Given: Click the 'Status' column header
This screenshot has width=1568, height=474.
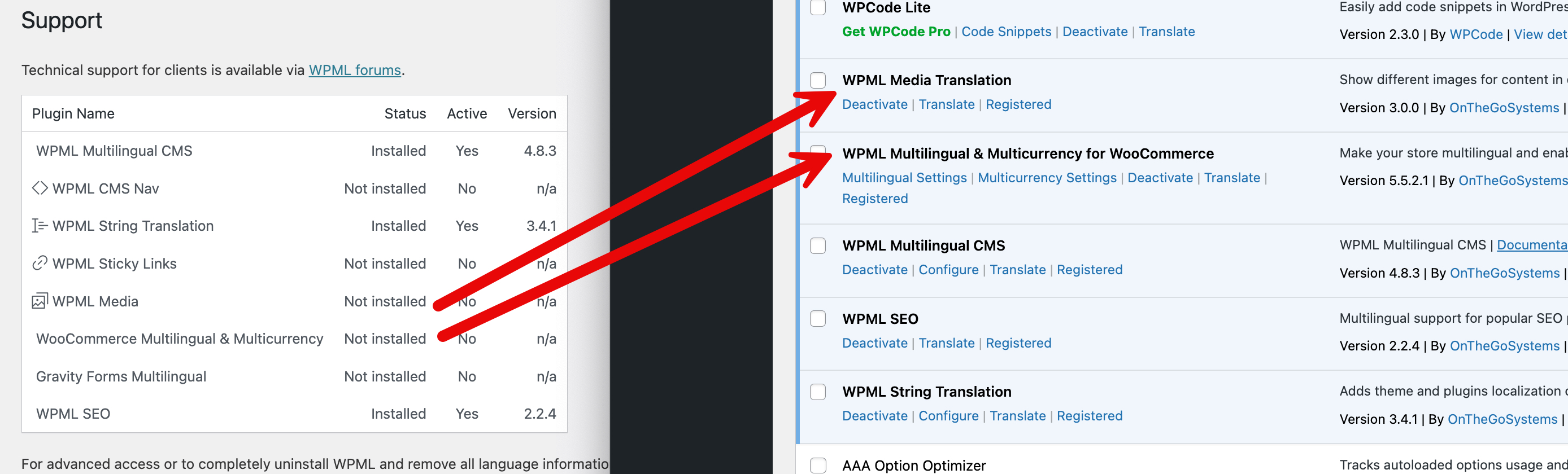Looking at the screenshot, I should click(x=405, y=114).
